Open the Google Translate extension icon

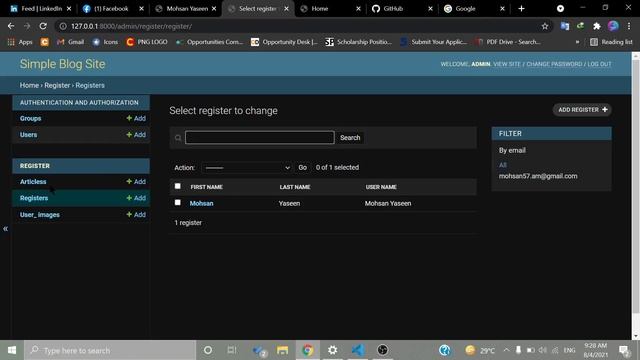565,26
